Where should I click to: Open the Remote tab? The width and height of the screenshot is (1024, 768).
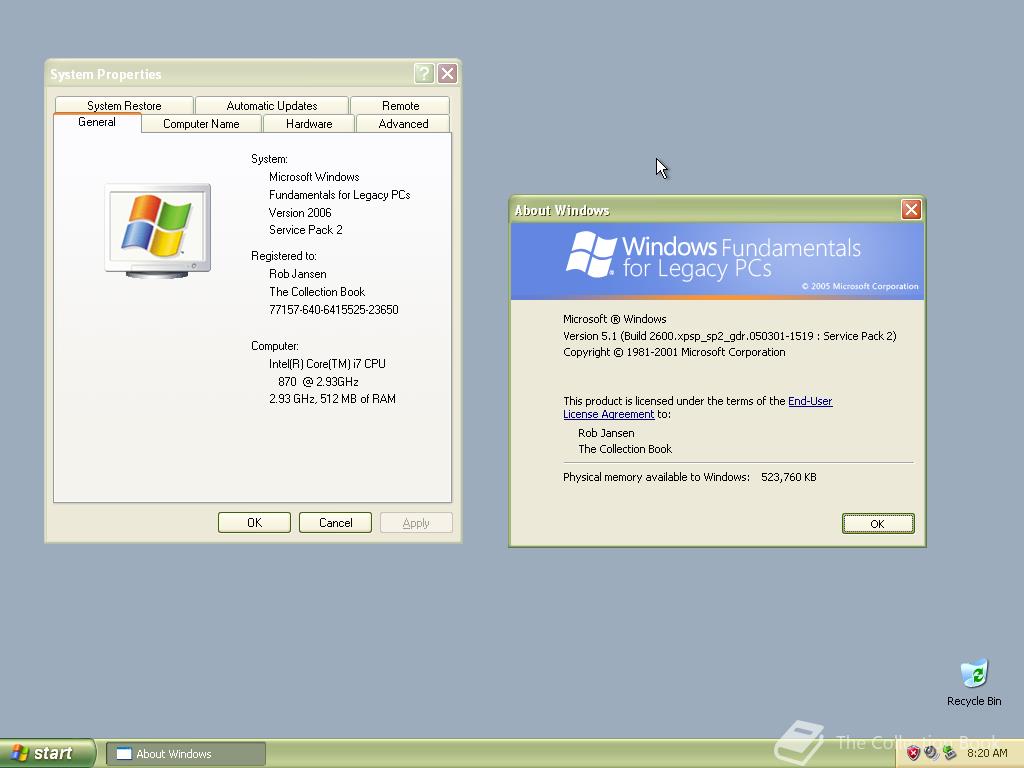pyautogui.click(x=400, y=106)
